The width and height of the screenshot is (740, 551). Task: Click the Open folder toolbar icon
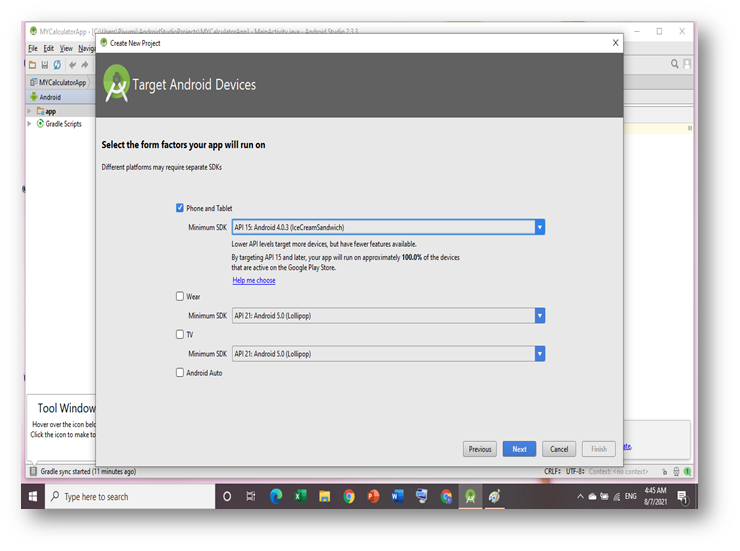33,65
